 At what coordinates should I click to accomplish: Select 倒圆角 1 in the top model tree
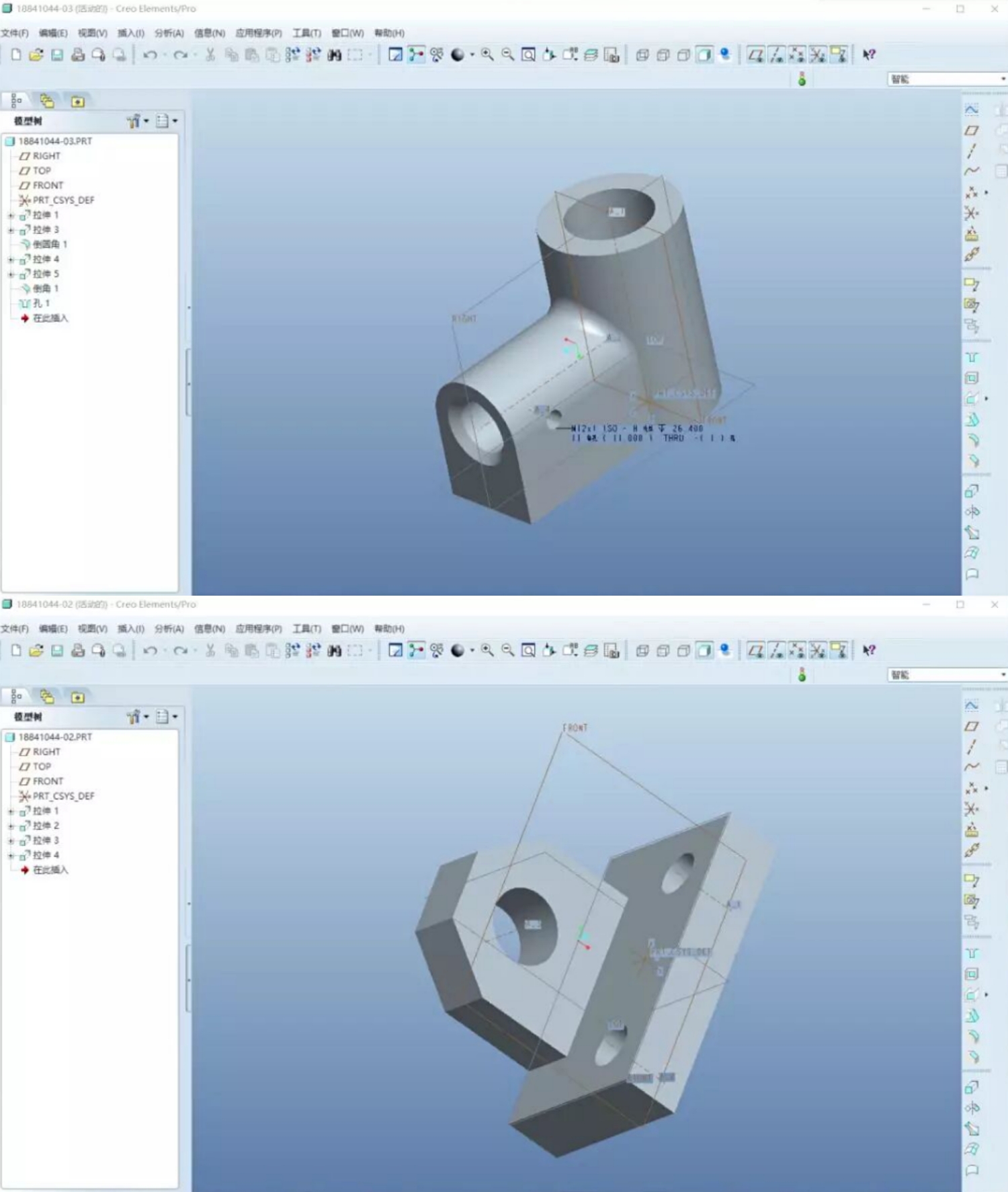50,245
